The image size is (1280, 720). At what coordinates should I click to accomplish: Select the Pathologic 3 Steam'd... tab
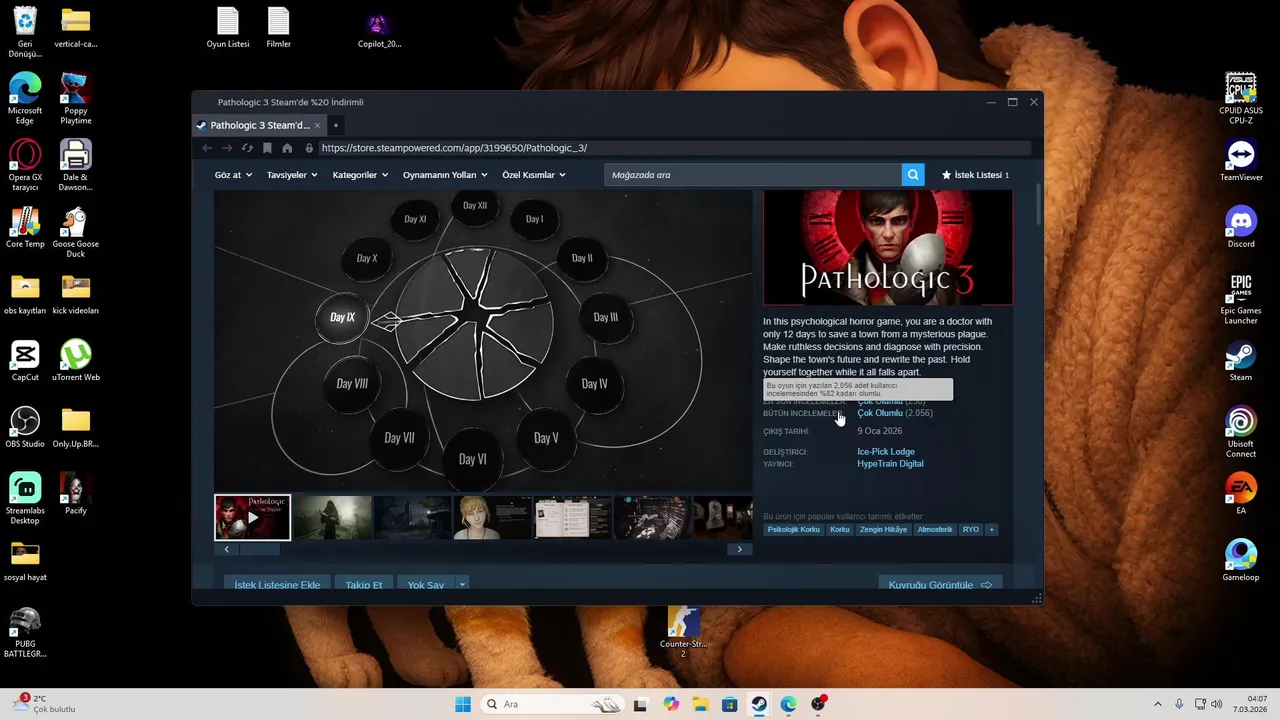tap(259, 125)
